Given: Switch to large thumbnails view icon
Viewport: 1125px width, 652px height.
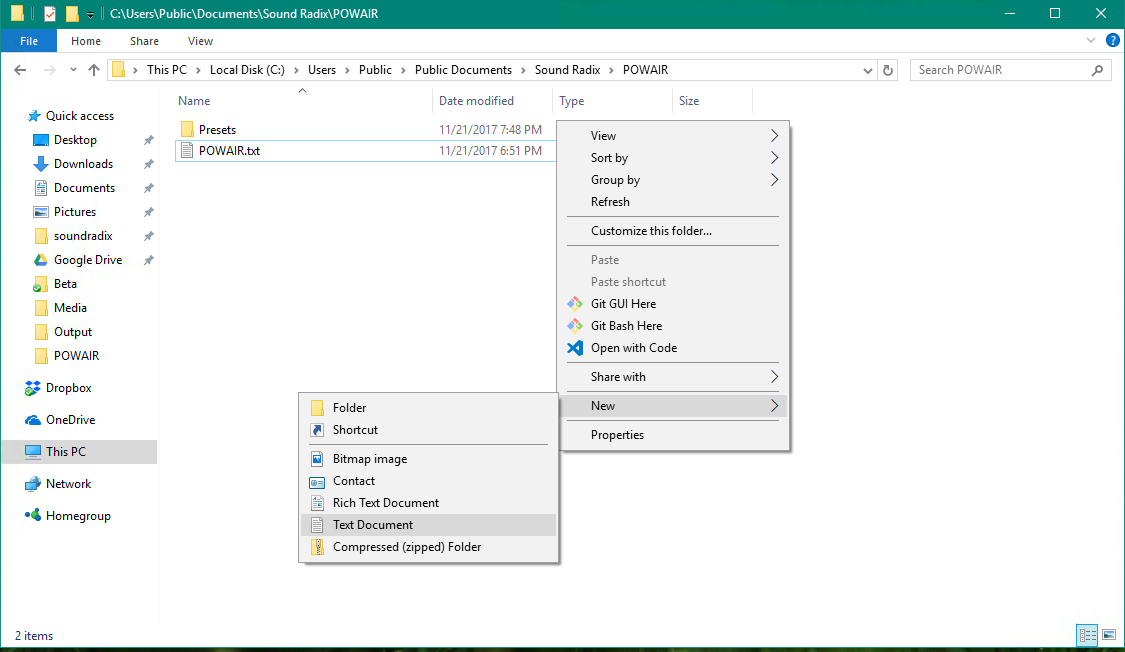Looking at the screenshot, I should click(1108, 635).
